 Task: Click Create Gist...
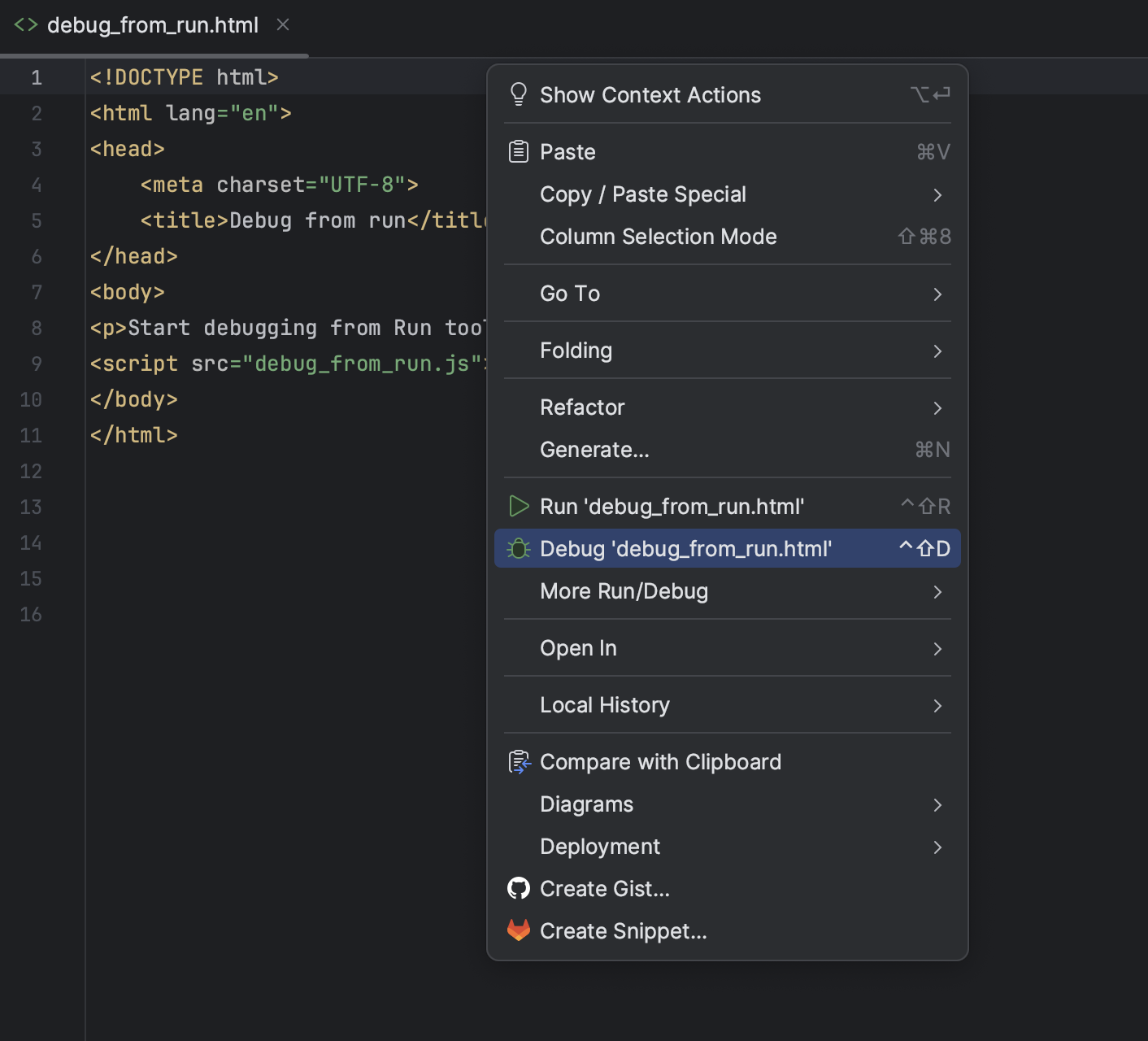pos(604,888)
